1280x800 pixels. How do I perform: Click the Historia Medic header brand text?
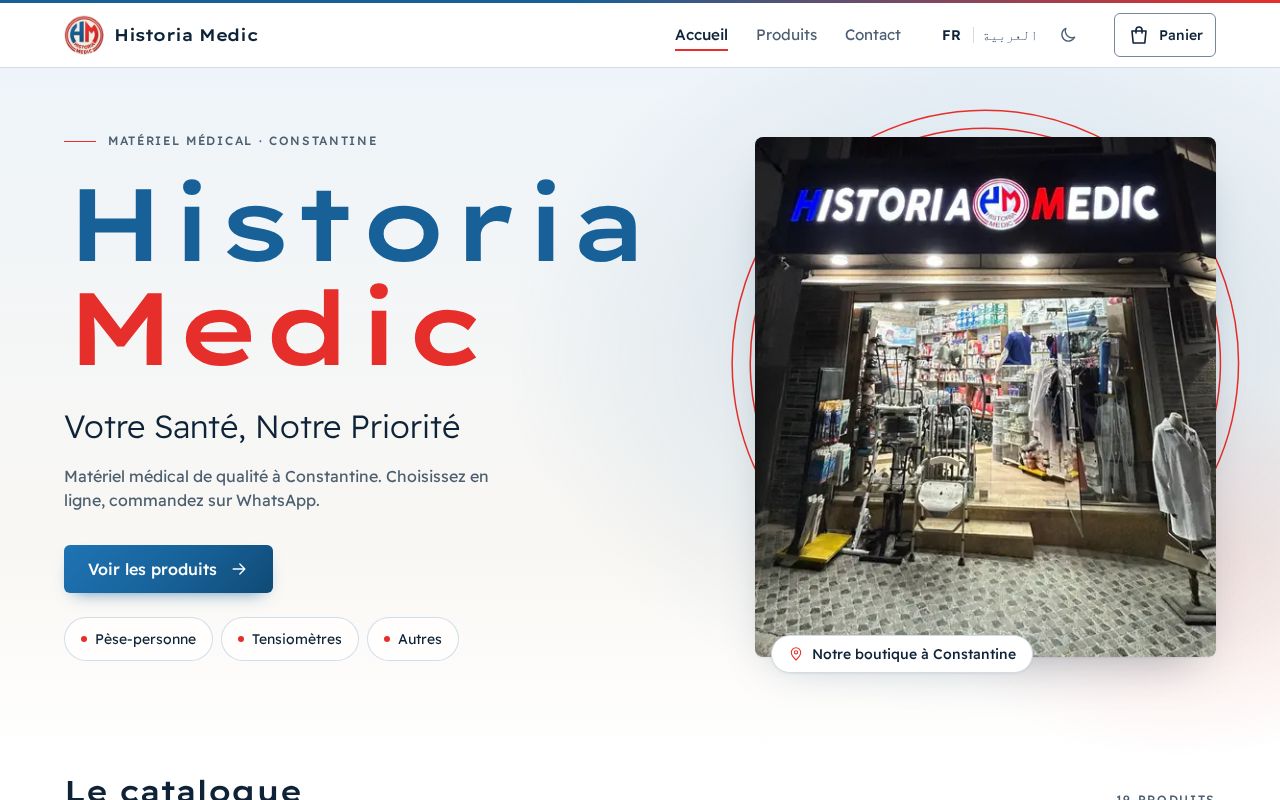(186, 35)
